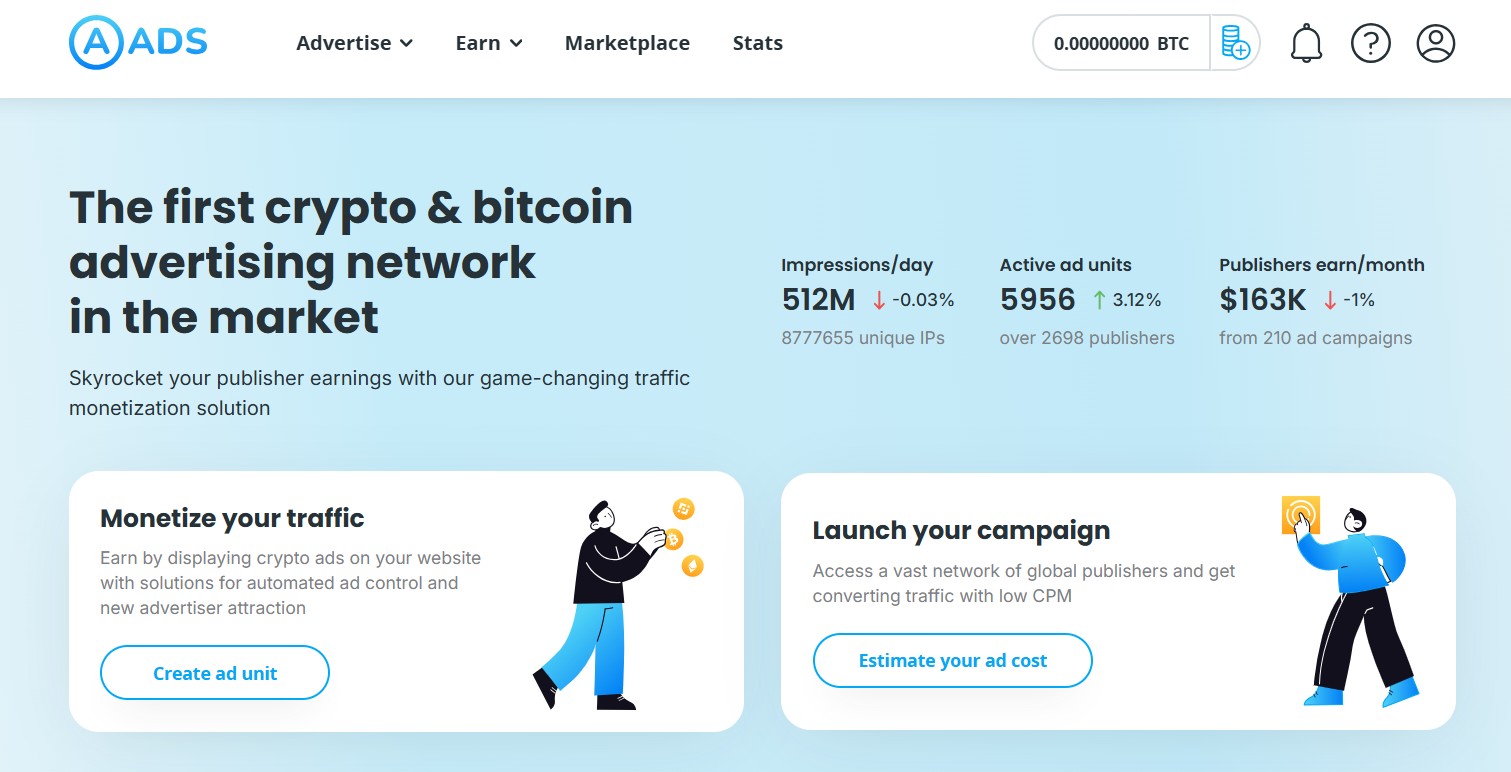This screenshot has width=1511, height=772.
Task: Expand the Advertise dropdown menu
Action: (x=355, y=43)
